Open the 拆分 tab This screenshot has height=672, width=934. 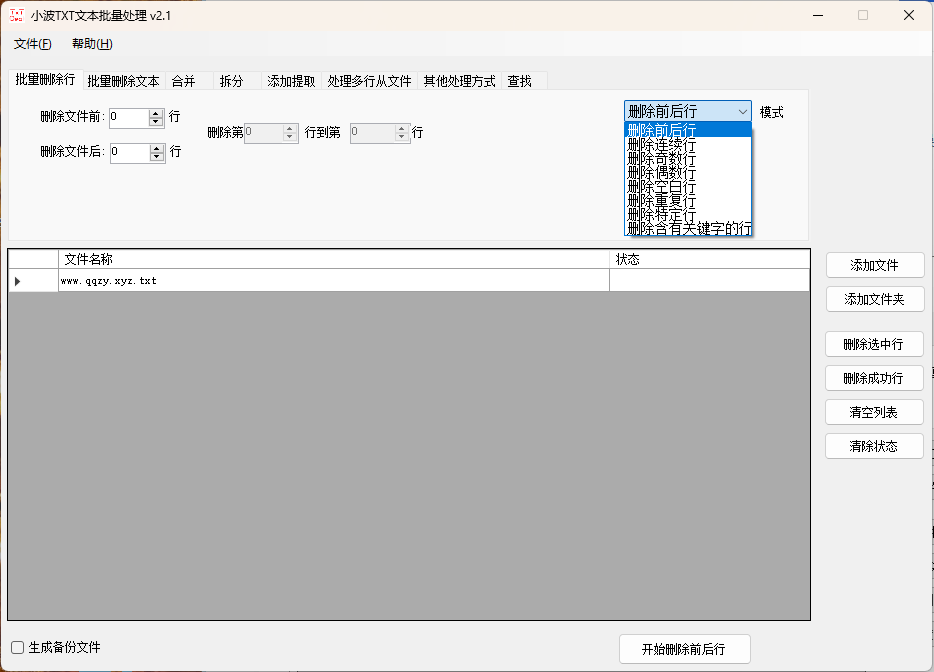(x=232, y=81)
